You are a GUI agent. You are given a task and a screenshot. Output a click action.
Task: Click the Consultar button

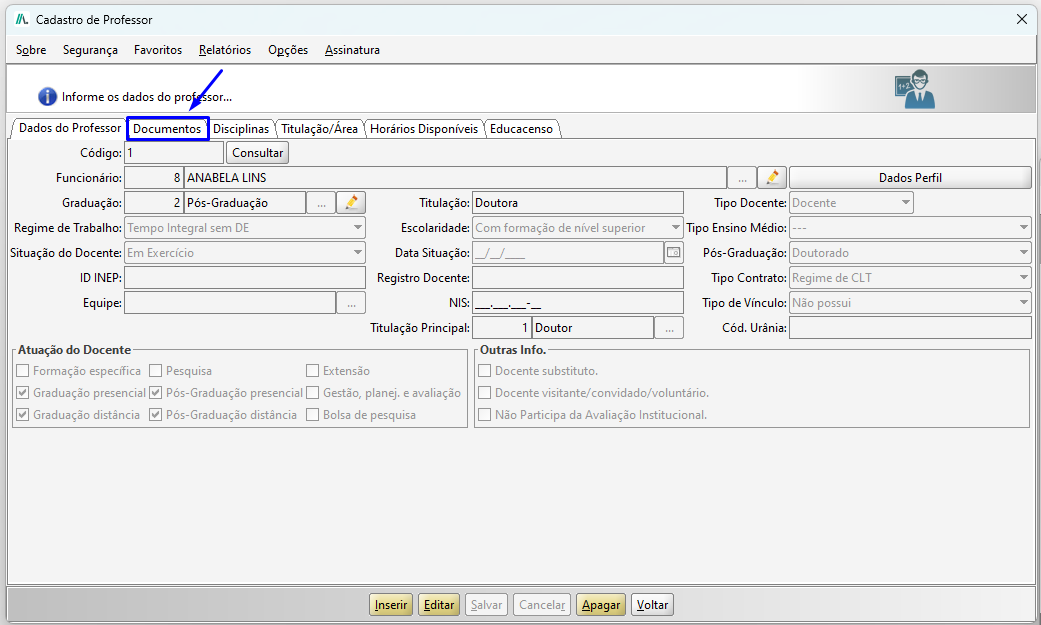[x=258, y=153]
